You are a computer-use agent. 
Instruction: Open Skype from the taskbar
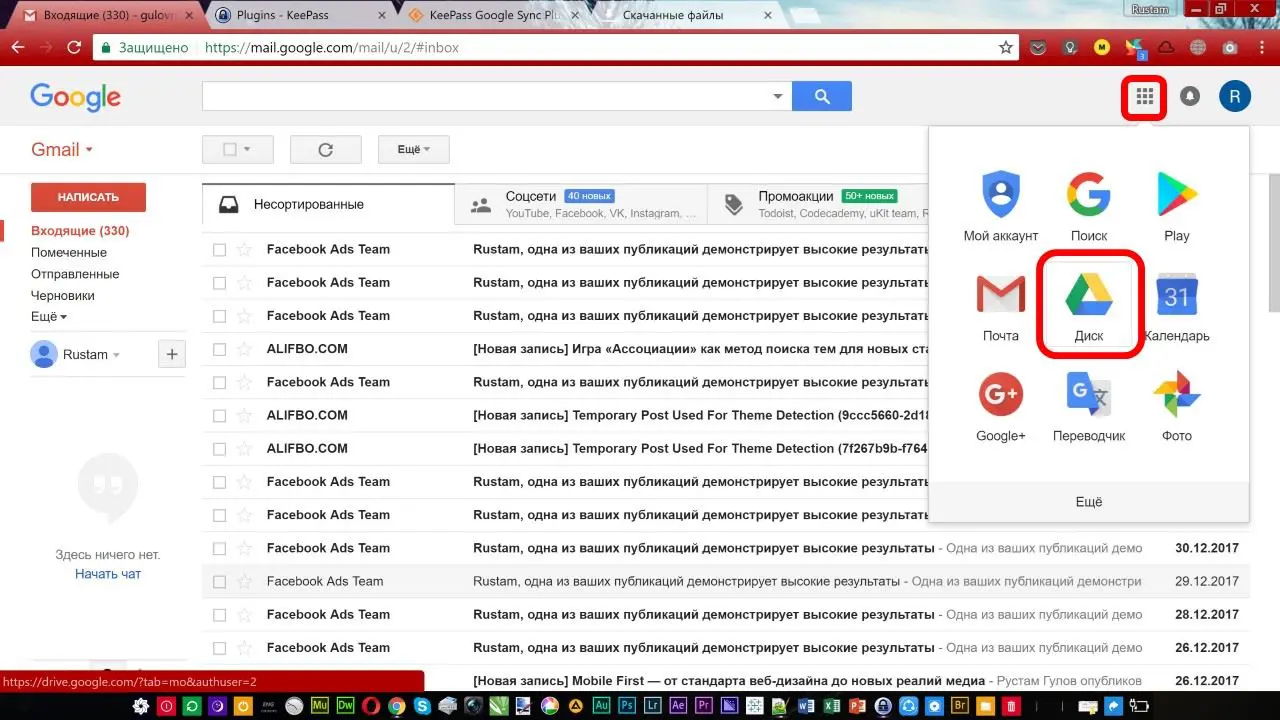point(421,708)
